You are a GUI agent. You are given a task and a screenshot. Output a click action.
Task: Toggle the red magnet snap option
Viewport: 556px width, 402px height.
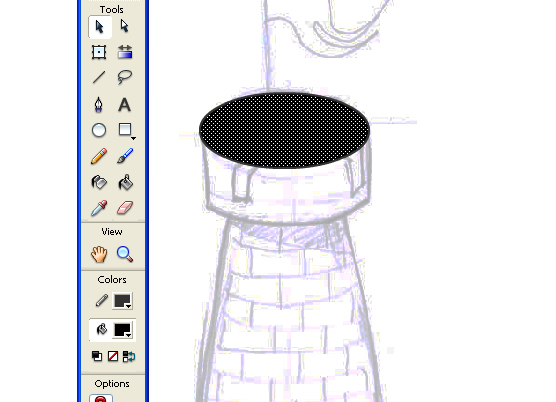pos(101,398)
